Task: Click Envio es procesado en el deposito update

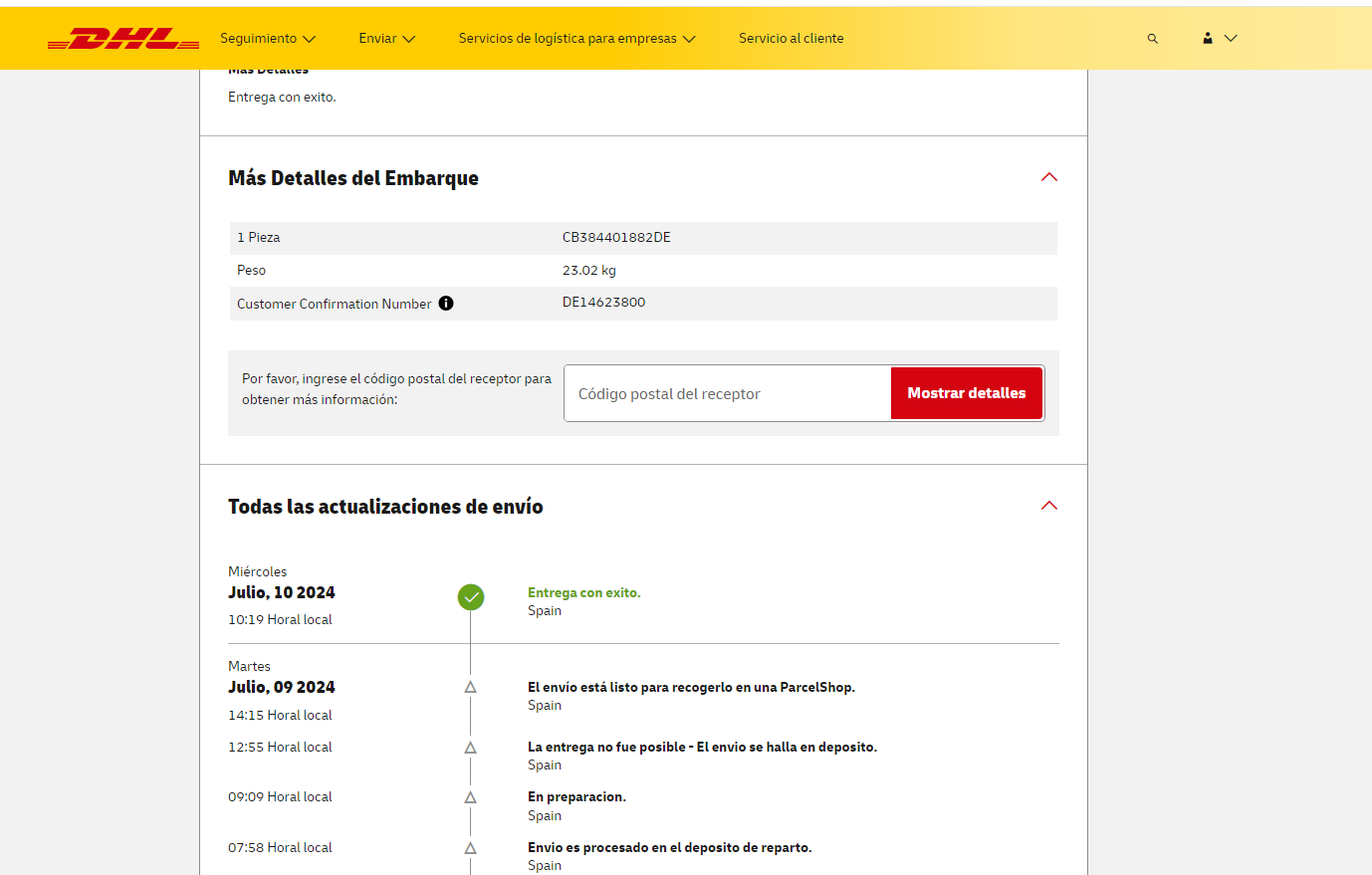Action: pyautogui.click(x=670, y=848)
